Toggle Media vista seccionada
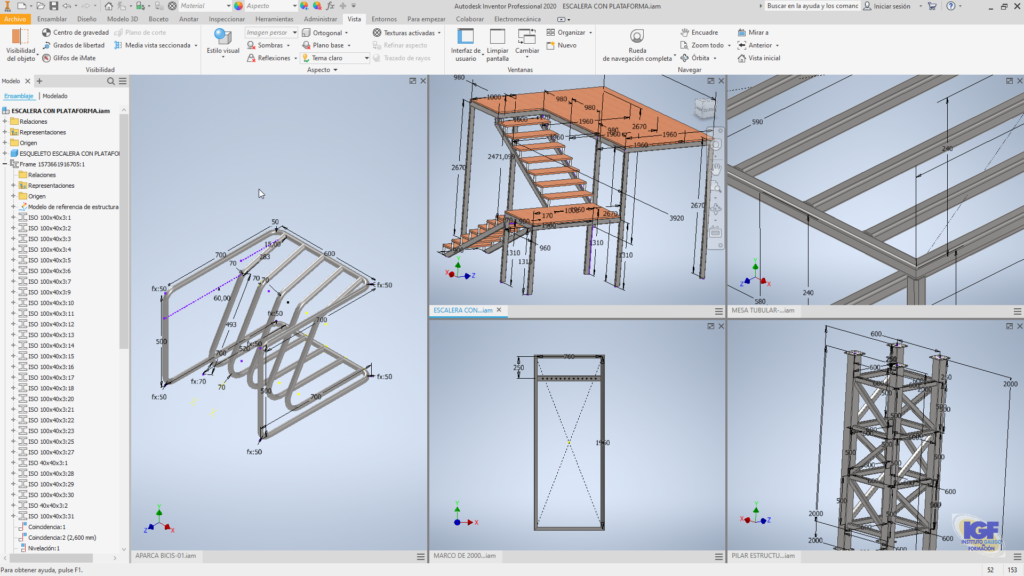1024x576 pixels. [118, 45]
